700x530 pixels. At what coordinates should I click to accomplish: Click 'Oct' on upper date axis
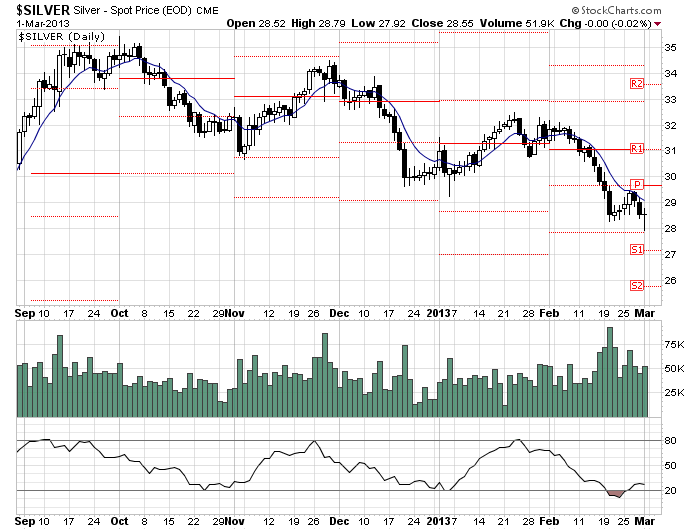tap(119, 313)
